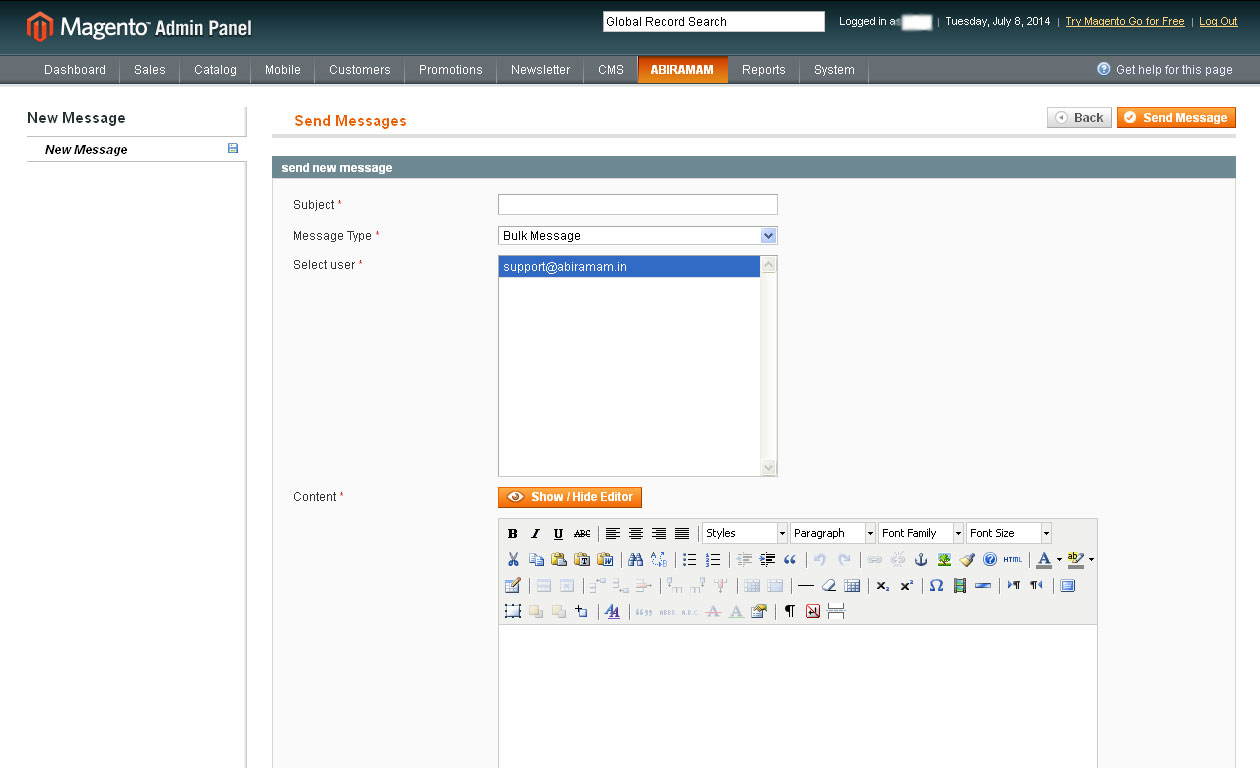Open the Sales menu
The width and height of the screenshot is (1260, 768).
click(x=150, y=70)
